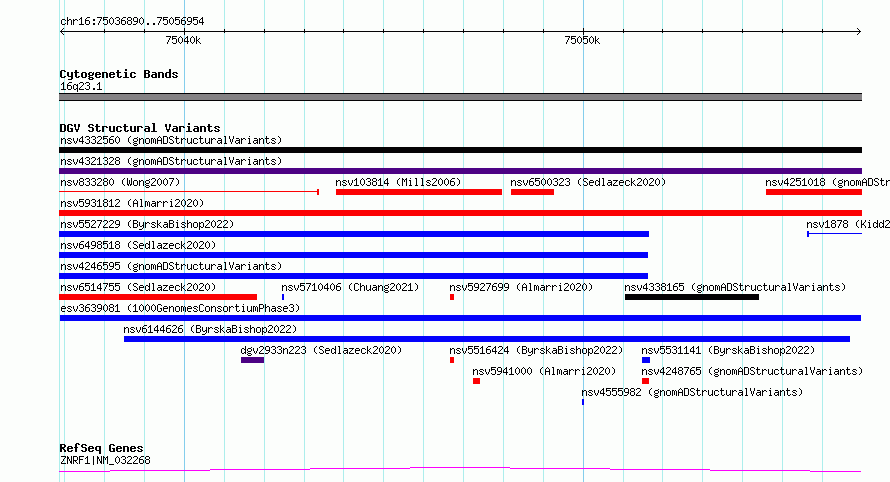Viewport: 890px width, 482px height.
Task: Open the RefSeq Genes track title
Action: [101, 448]
